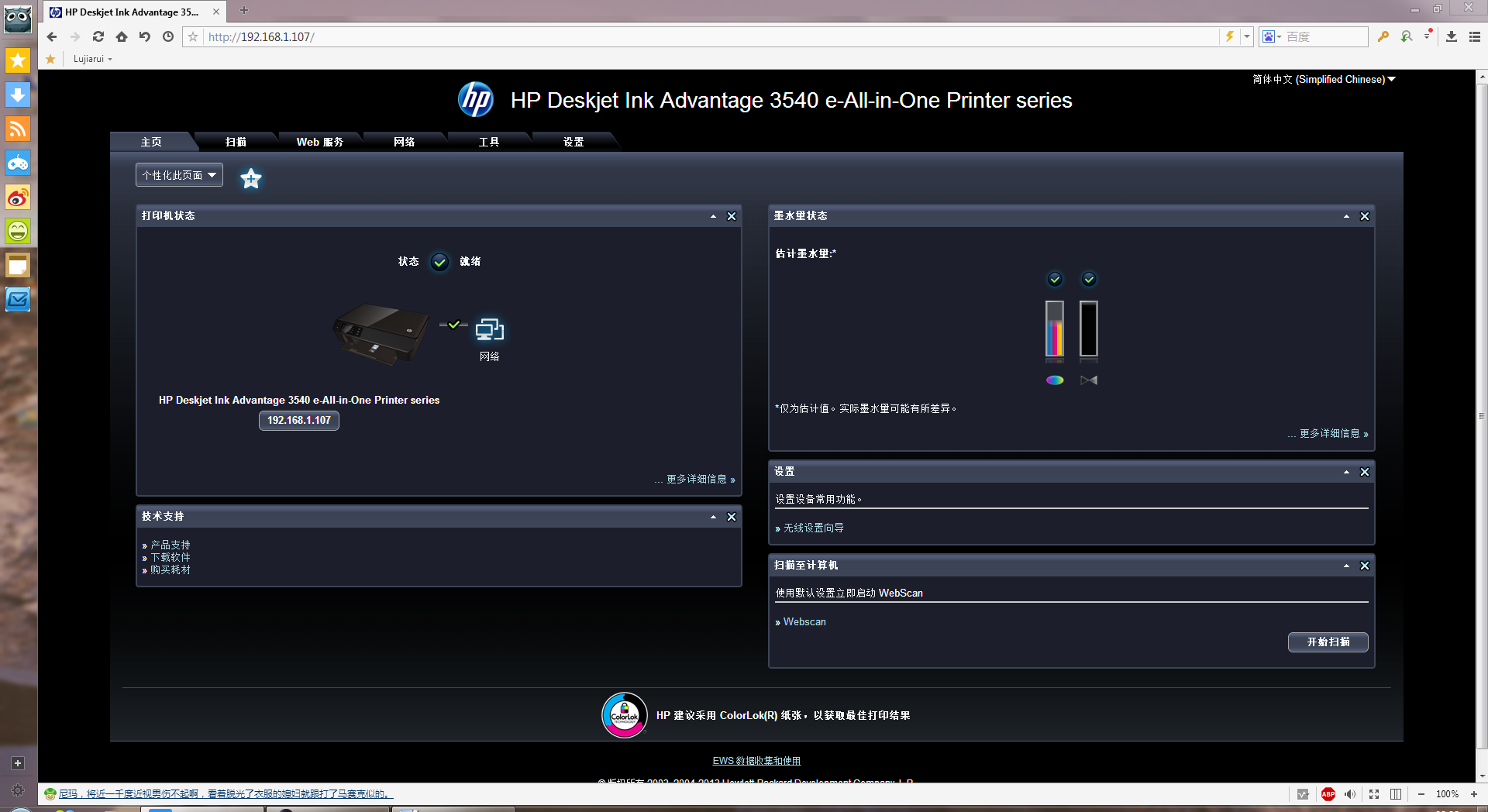
Task: Click the favorites star beside personalize dropdown
Action: (x=250, y=178)
